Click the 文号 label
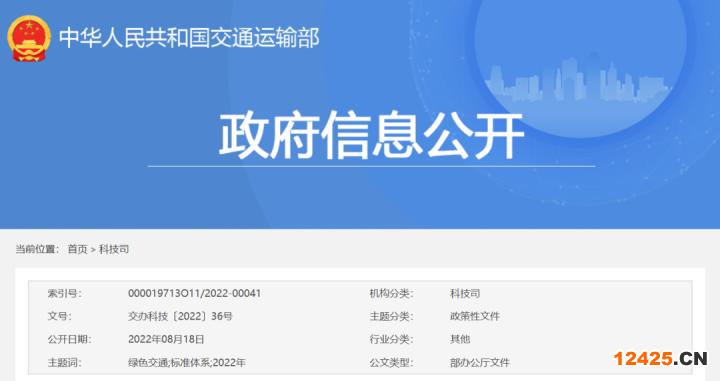720x381 pixels. pyautogui.click(x=59, y=316)
